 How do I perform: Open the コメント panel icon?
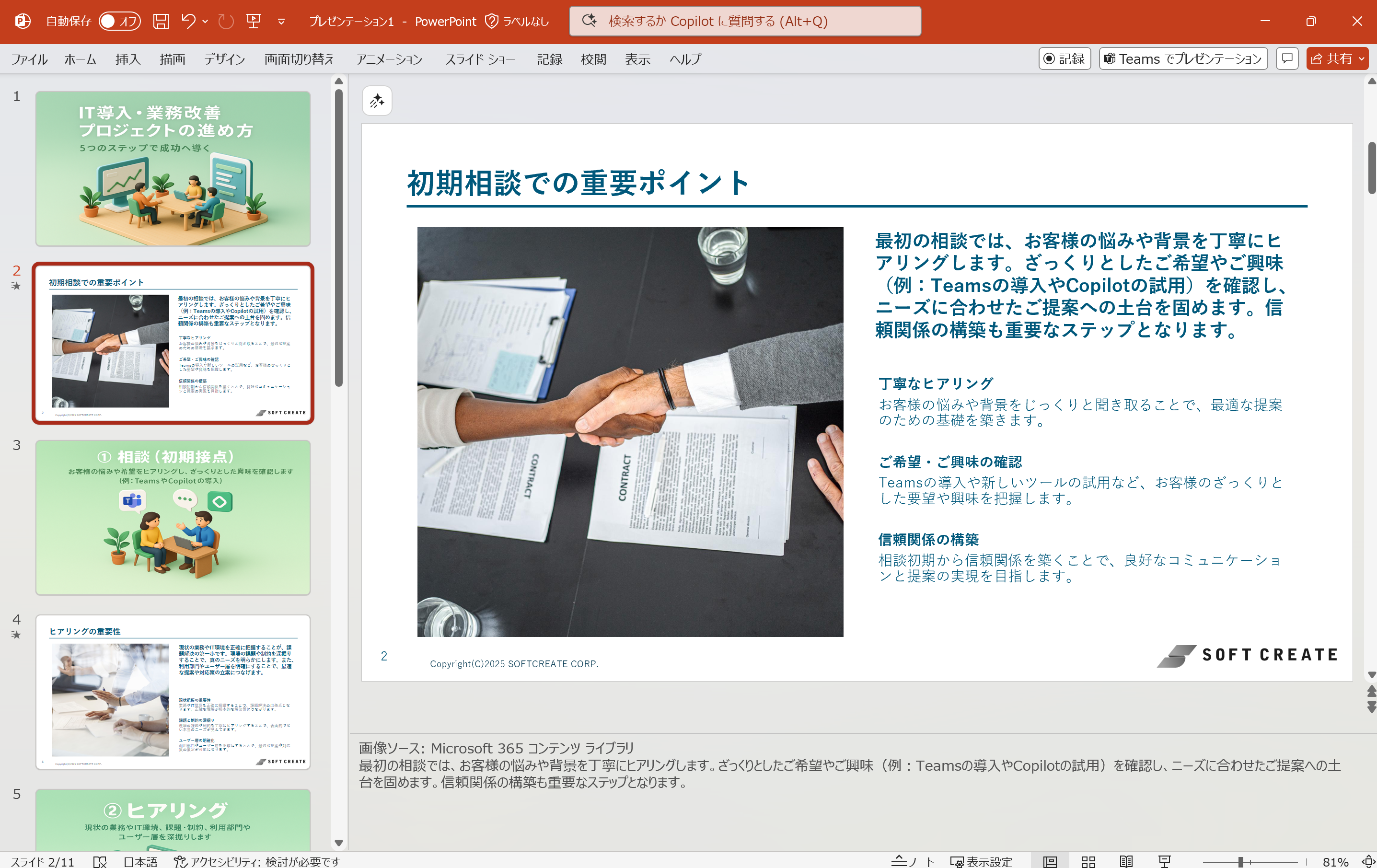click(x=1286, y=58)
